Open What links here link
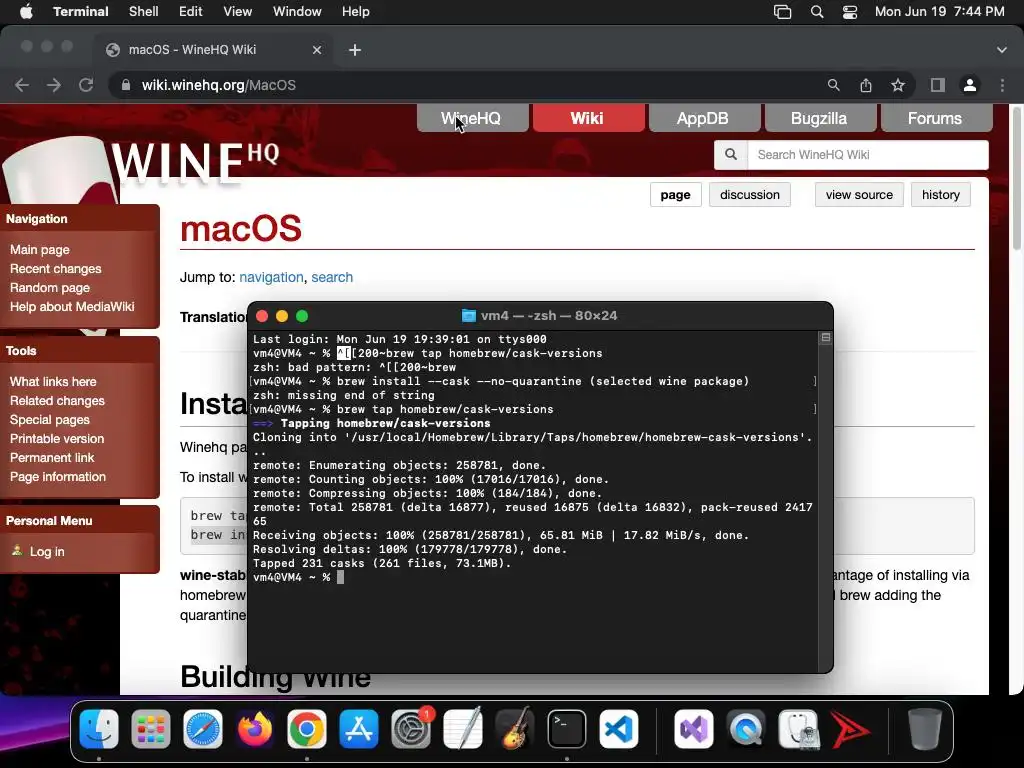1024x768 pixels. (x=53, y=381)
